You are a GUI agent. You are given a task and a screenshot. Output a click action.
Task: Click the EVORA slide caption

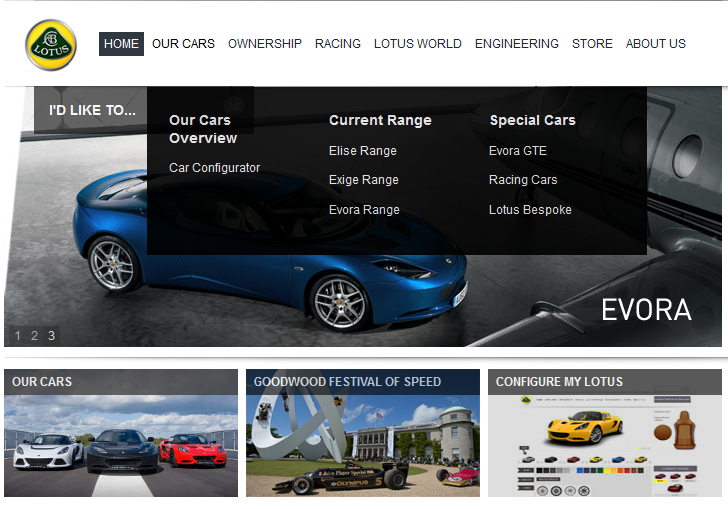pyautogui.click(x=646, y=310)
